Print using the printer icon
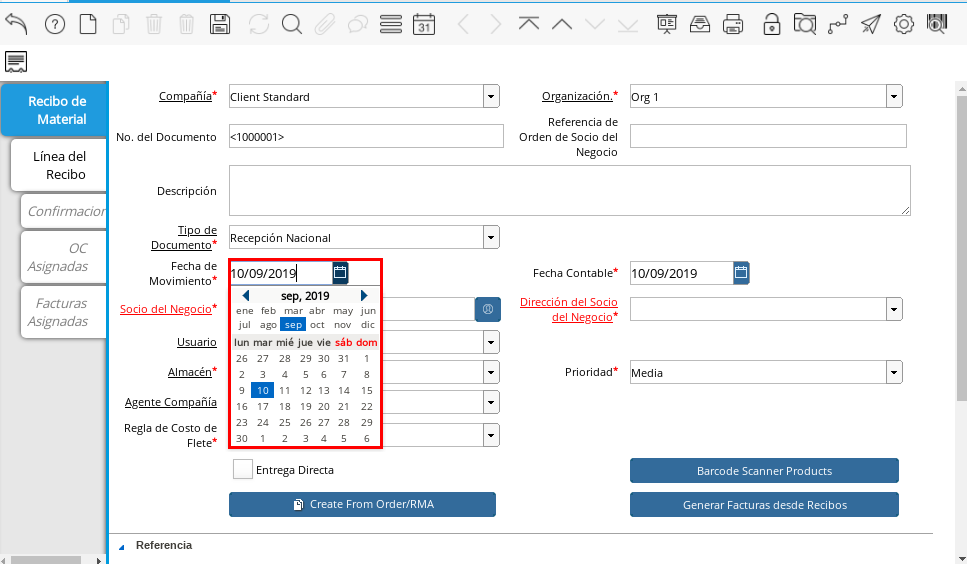Screen dimensions: 967x564 (x=733, y=25)
